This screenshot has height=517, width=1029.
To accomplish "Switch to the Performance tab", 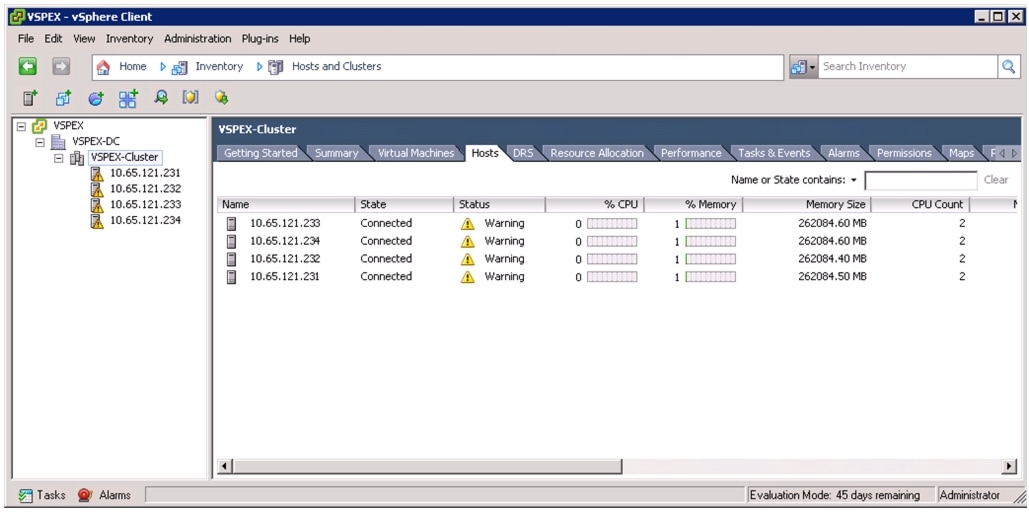I will point(690,153).
